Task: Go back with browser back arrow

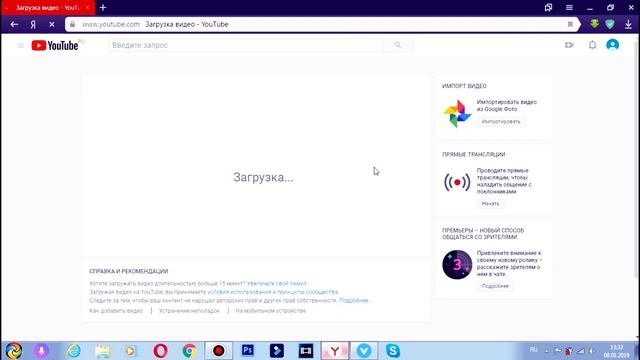Action: click(x=14, y=24)
